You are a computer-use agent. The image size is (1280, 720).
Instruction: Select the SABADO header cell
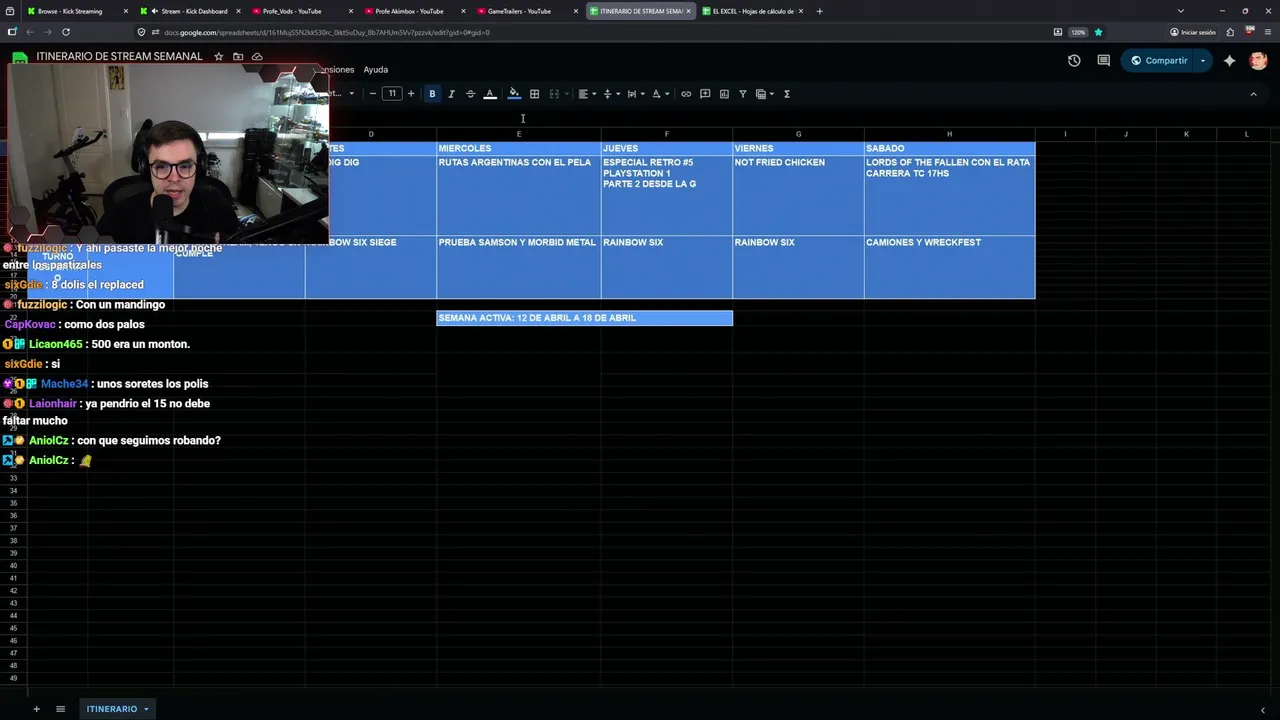949,148
